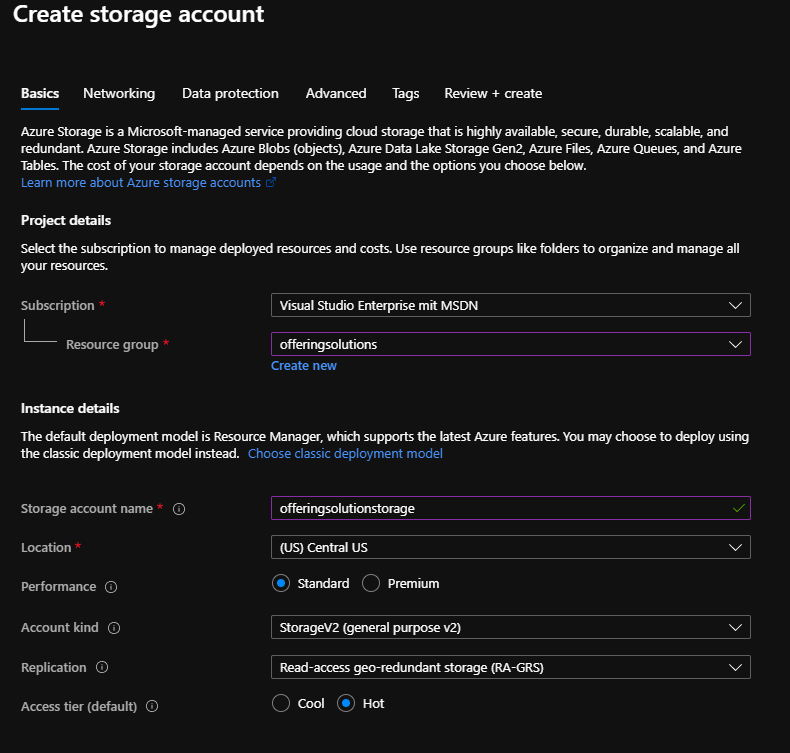This screenshot has height=753, width=790.
Task: Click the Instance details heading
Action: [70, 408]
